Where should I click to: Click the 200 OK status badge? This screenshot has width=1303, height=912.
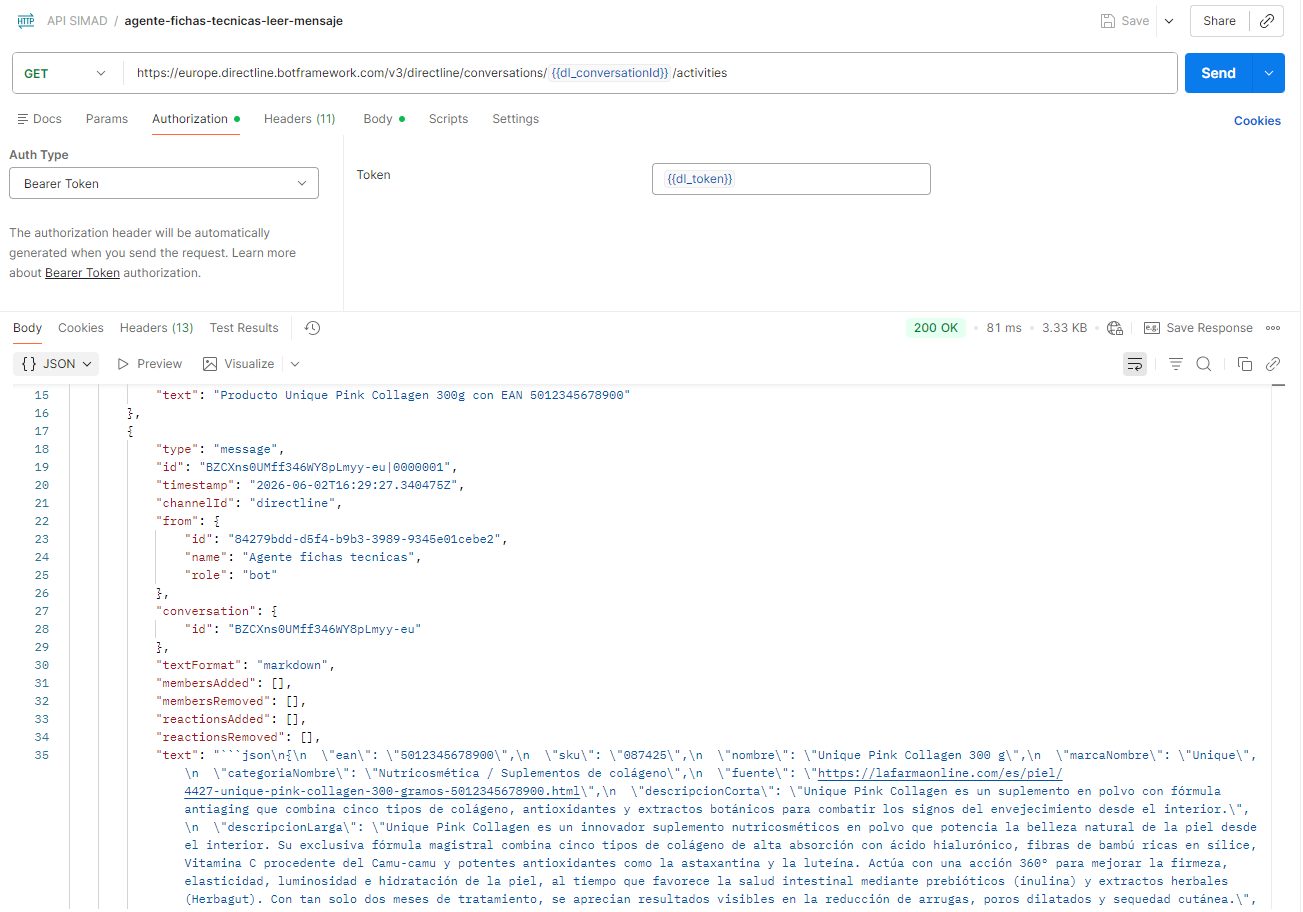point(936,328)
